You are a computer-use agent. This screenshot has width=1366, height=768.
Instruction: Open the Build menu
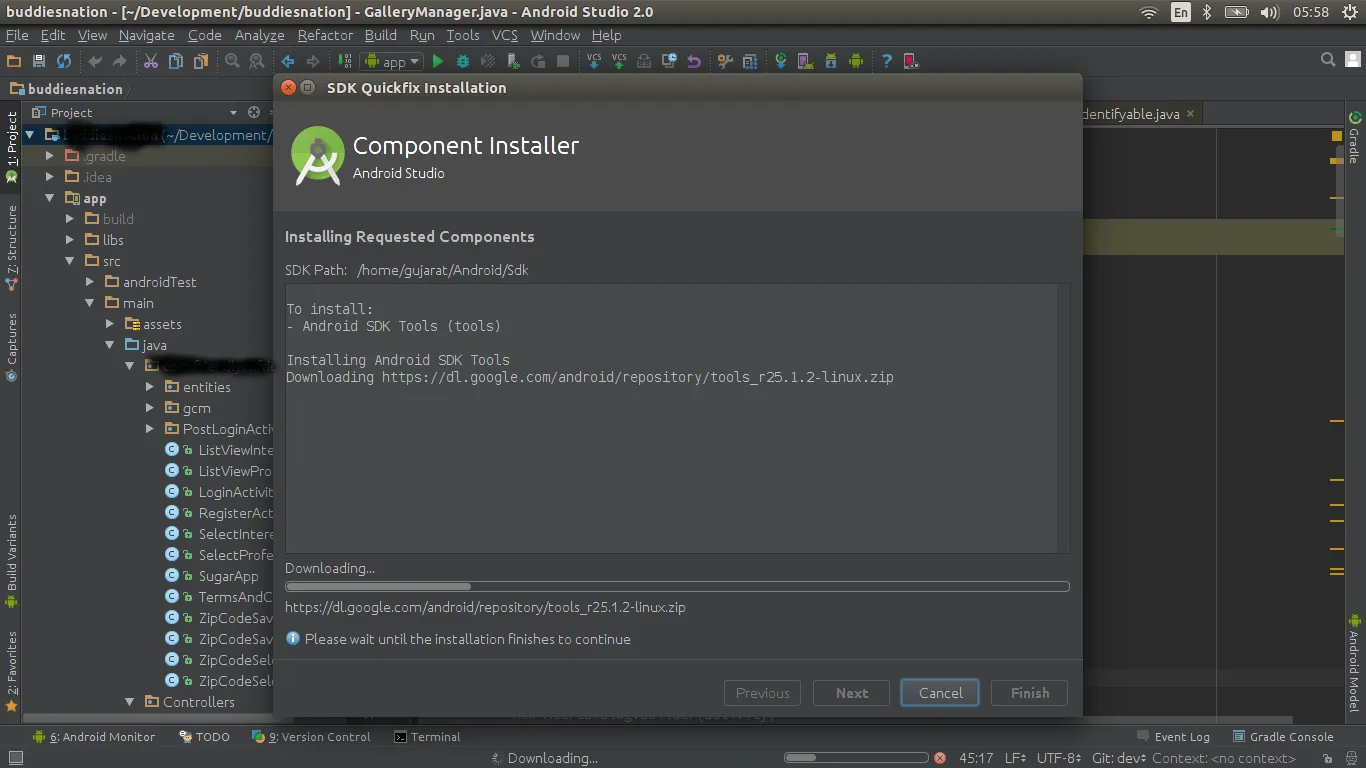[x=381, y=35]
